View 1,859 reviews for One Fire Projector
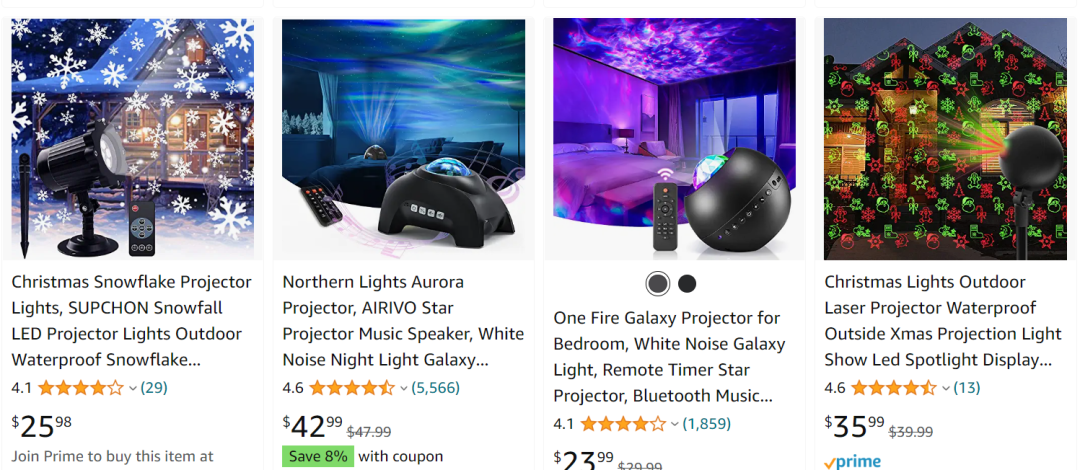The image size is (1080, 470). [706, 423]
